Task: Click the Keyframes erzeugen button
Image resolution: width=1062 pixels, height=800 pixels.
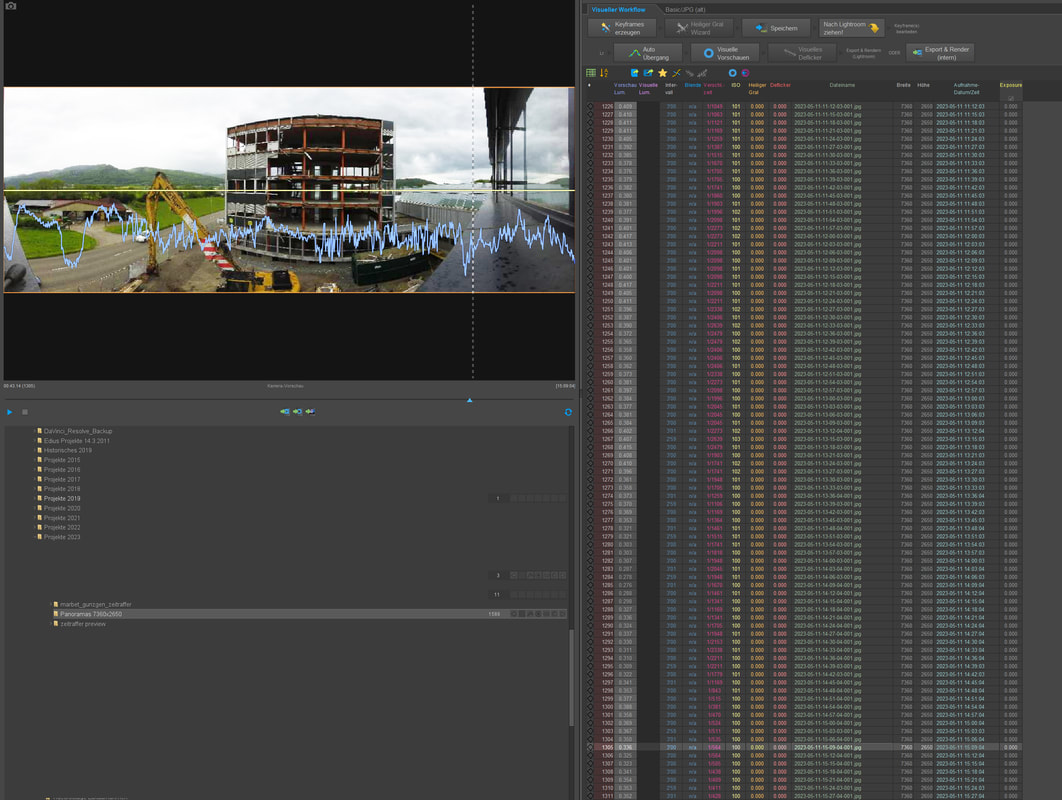Action: tap(622, 28)
